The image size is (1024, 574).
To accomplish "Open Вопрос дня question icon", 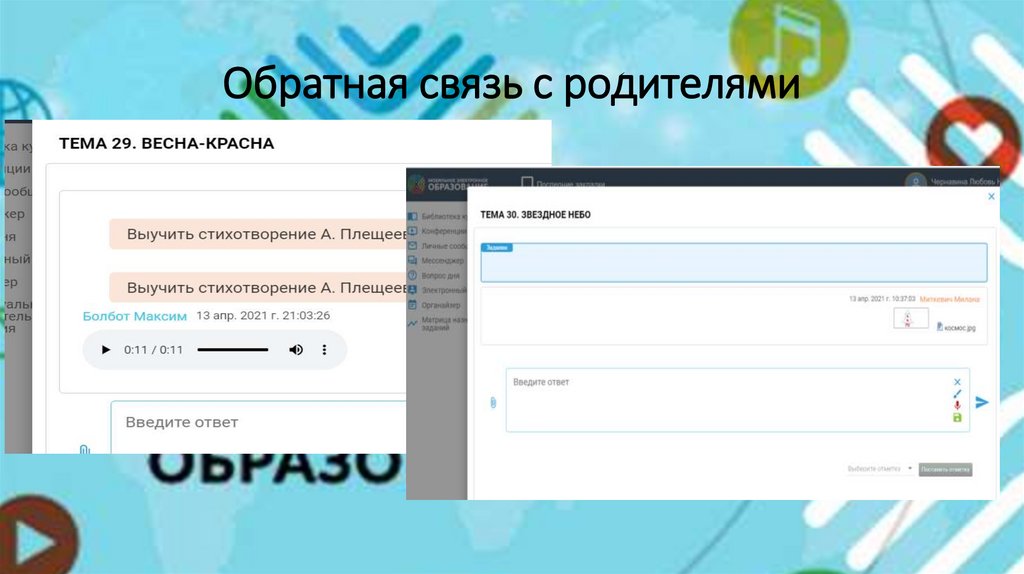I will point(413,276).
